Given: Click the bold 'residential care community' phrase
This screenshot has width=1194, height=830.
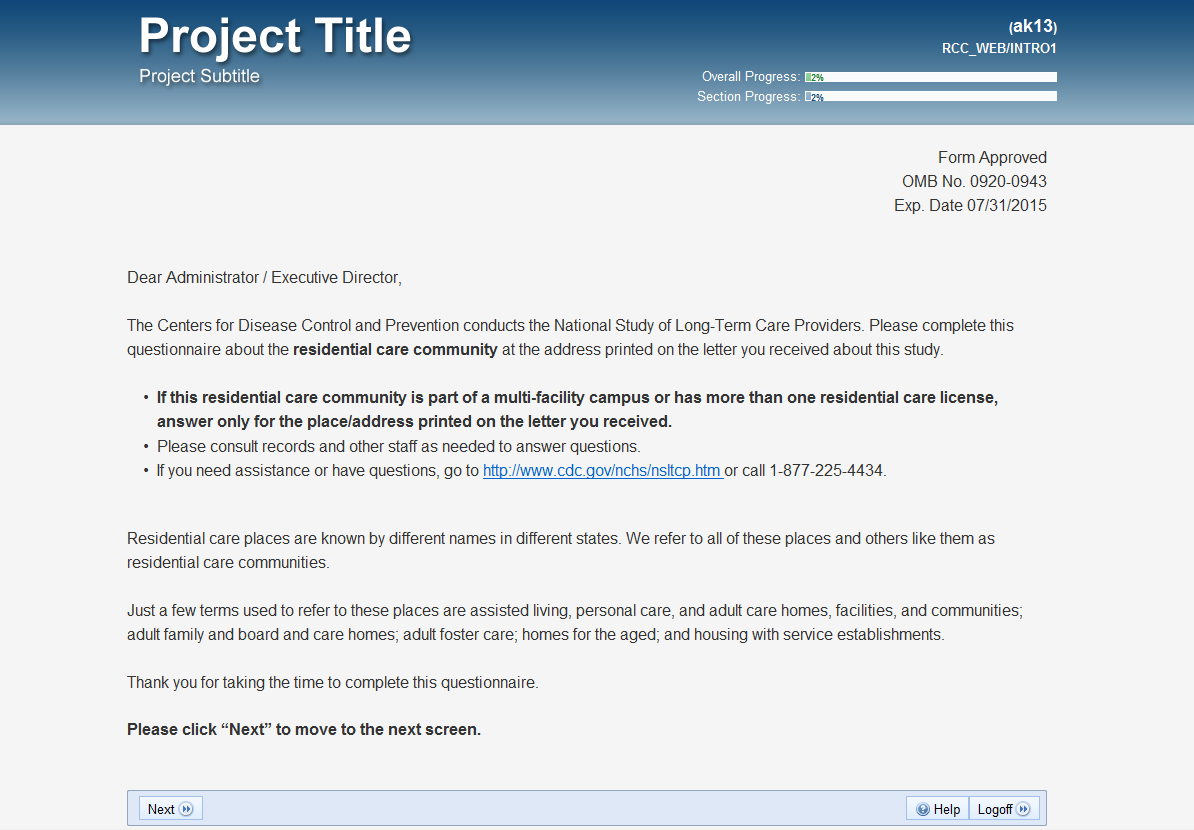Looking at the screenshot, I should [395, 350].
